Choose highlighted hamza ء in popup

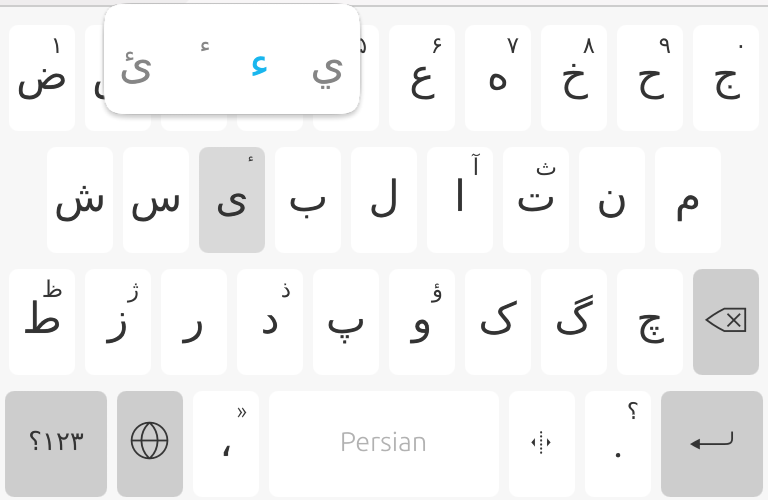[259, 65]
